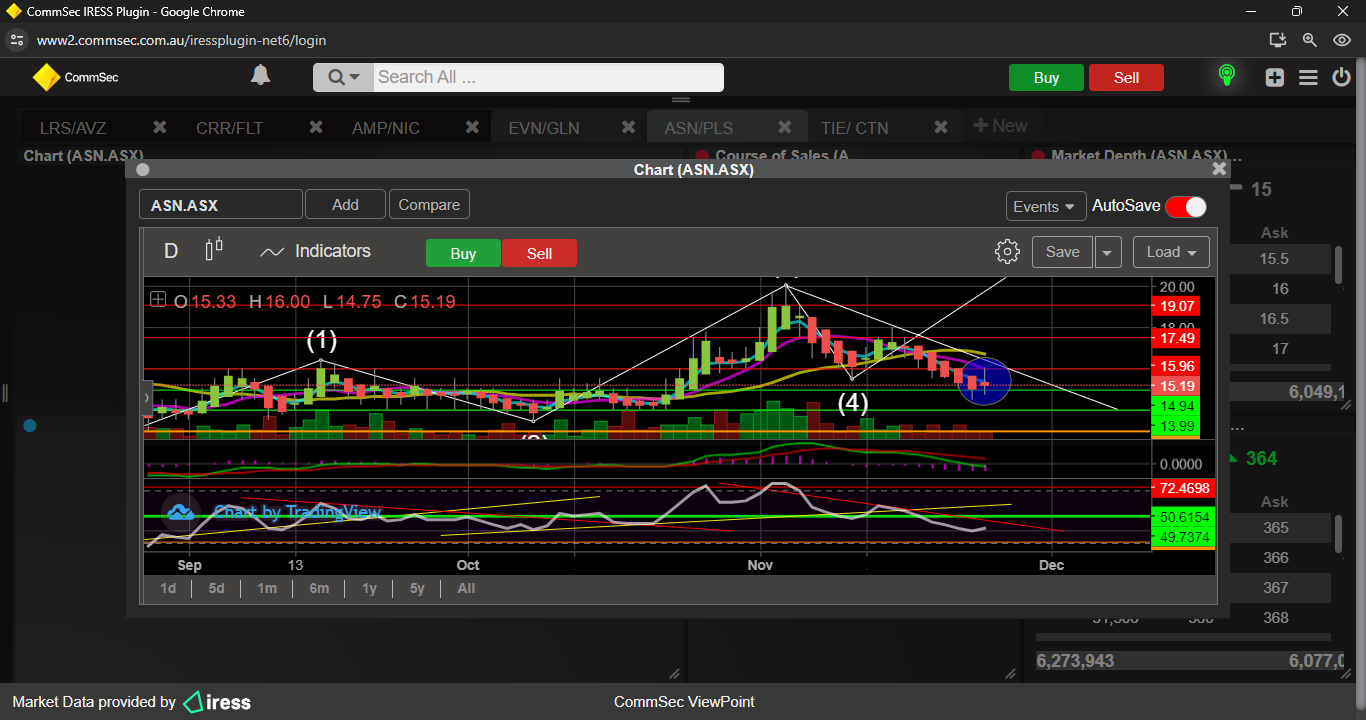Click the Chrome eye tracking protection icon

point(1342,40)
